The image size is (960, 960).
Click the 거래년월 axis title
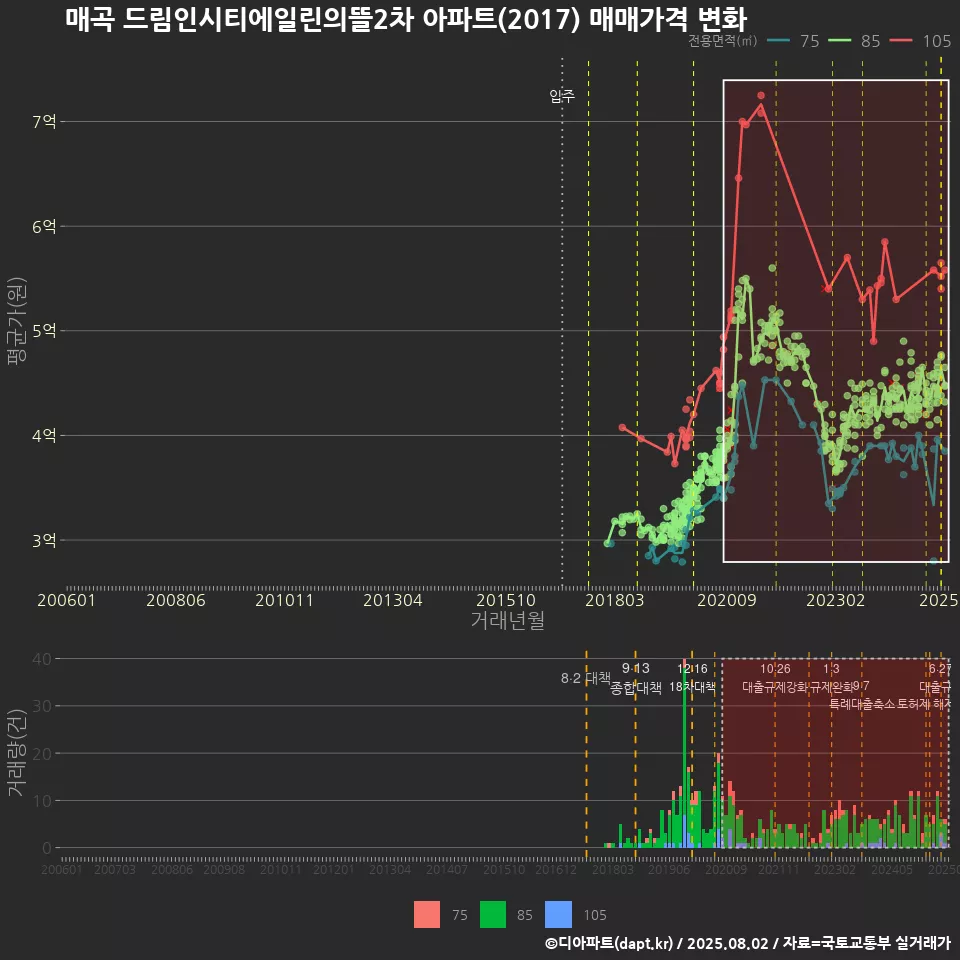tap(508, 620)
